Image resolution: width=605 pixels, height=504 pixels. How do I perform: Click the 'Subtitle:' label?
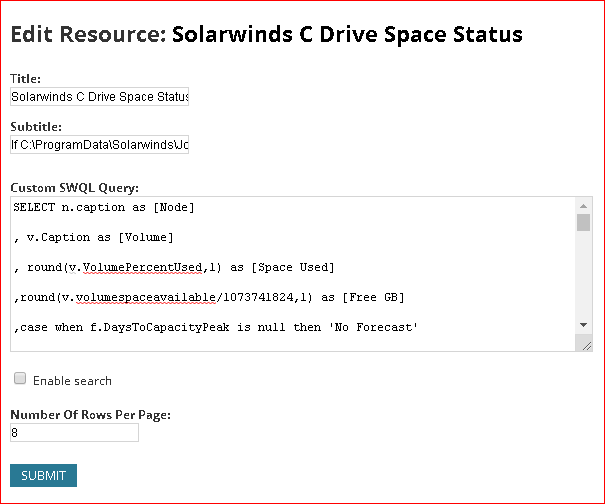[x=36, y=127]
